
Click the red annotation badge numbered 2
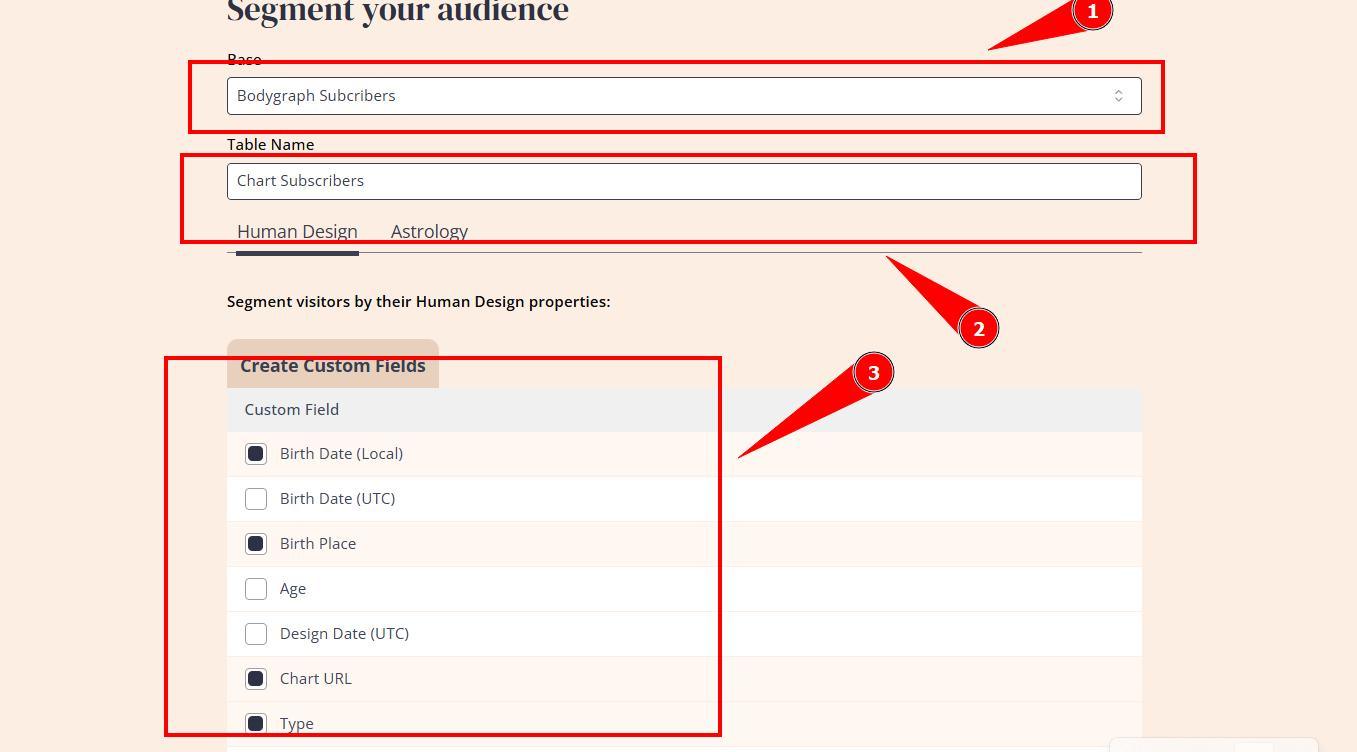(x=978, y=328)
